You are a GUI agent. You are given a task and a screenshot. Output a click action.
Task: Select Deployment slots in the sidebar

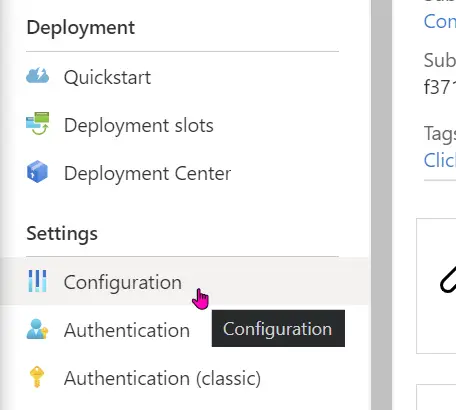pyautogui.click(x=185, y=125)
